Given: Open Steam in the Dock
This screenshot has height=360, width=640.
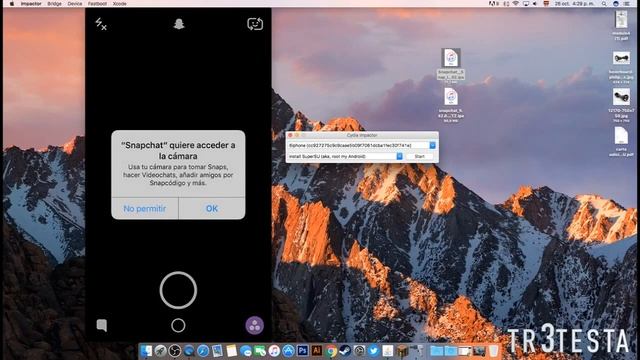Looking at the screenshot, I should pos(345,351).
